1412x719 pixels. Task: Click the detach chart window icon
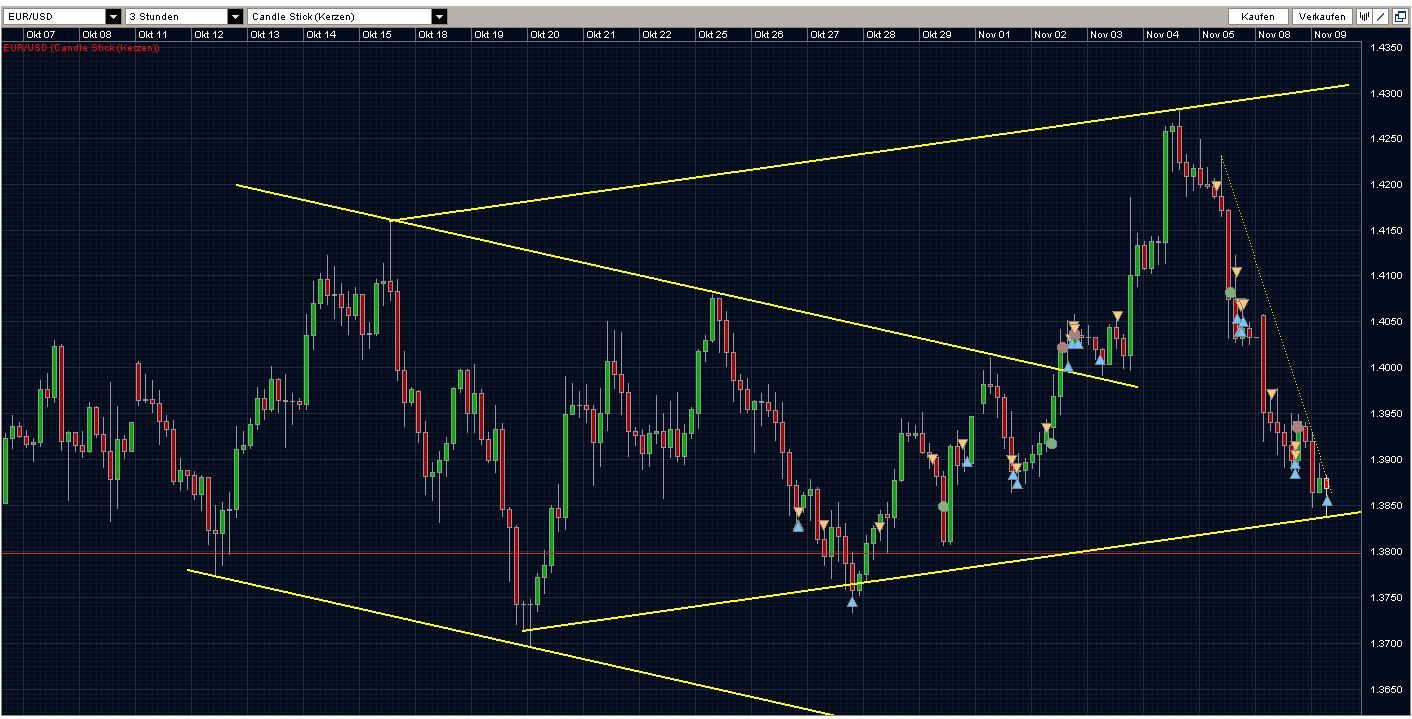pos(1400,16)
